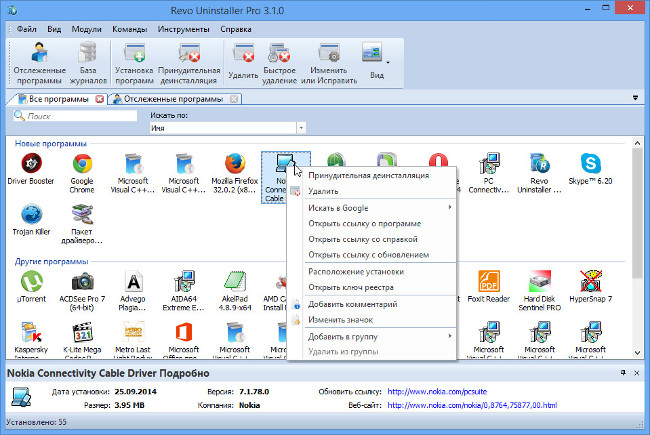Open the Logs Database (База журналов) tool
Viewport: 650px width, 435px height.
coord(88,63)
